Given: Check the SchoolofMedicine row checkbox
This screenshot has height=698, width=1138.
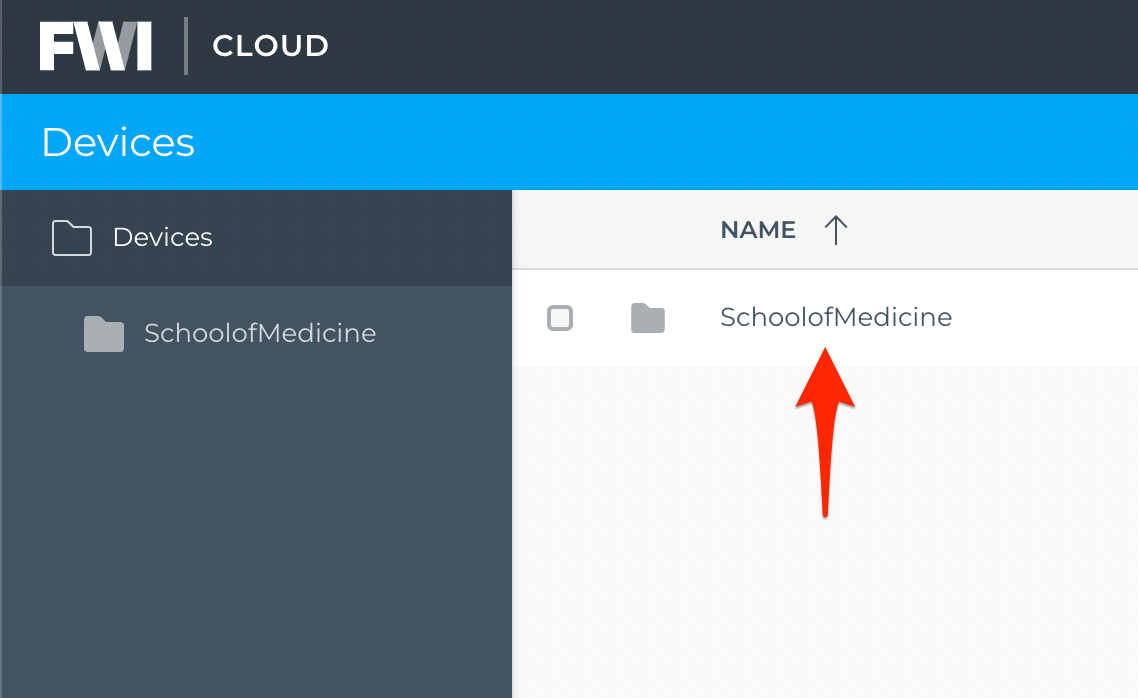Looking at the screenshot, I should coord(560,318).
